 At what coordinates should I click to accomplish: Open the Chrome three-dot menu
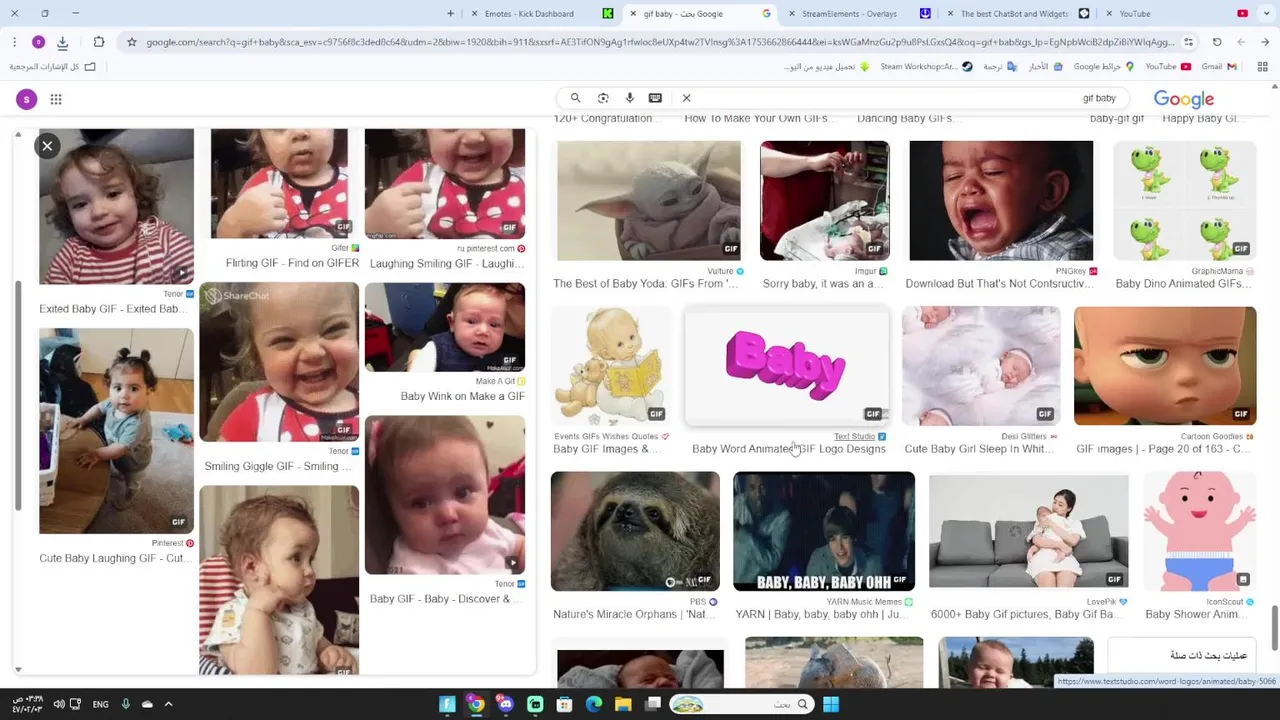(x=14, y=42)
